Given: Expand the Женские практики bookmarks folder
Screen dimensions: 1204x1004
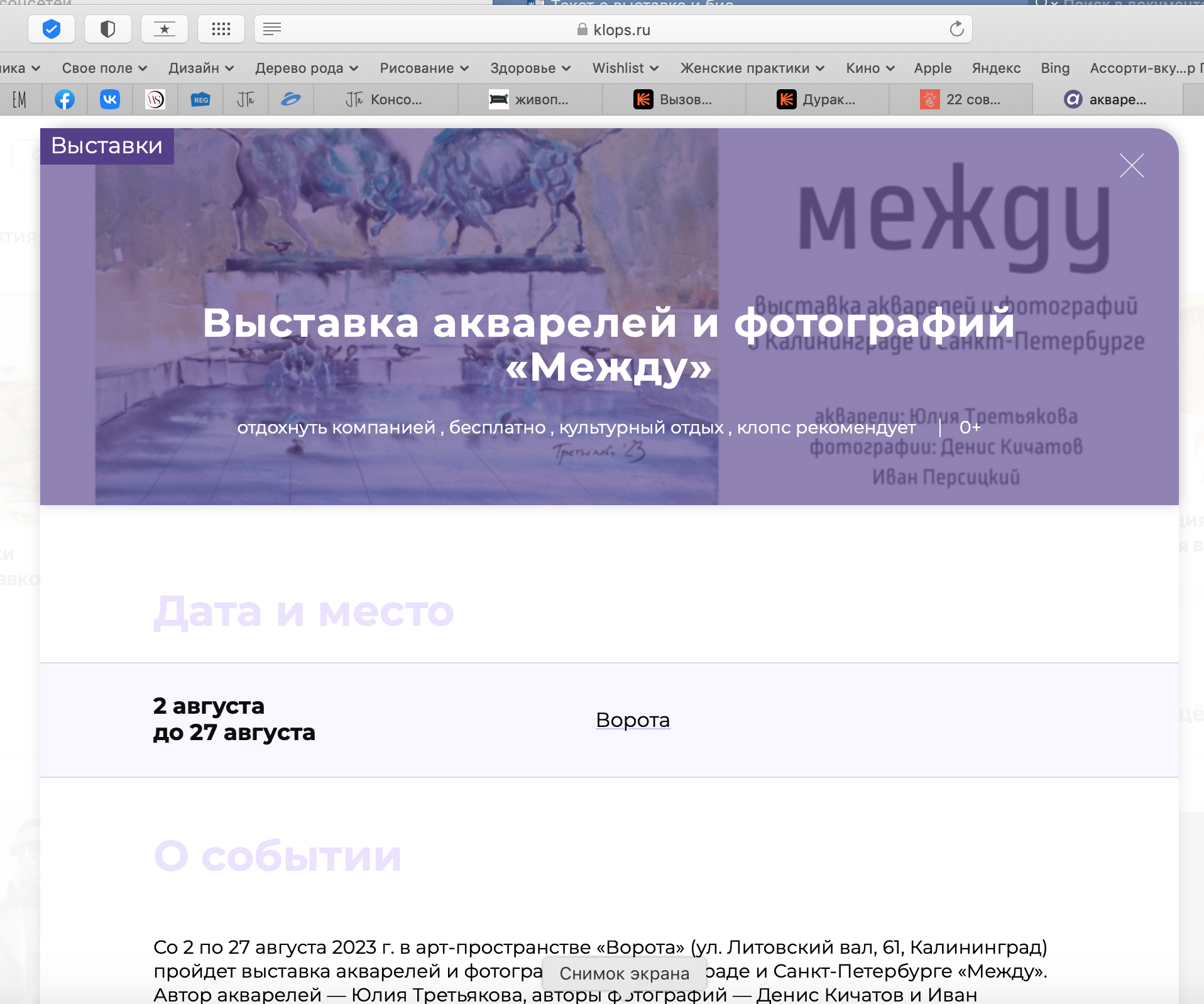Looking at the screenshot, I should point(752,68).
